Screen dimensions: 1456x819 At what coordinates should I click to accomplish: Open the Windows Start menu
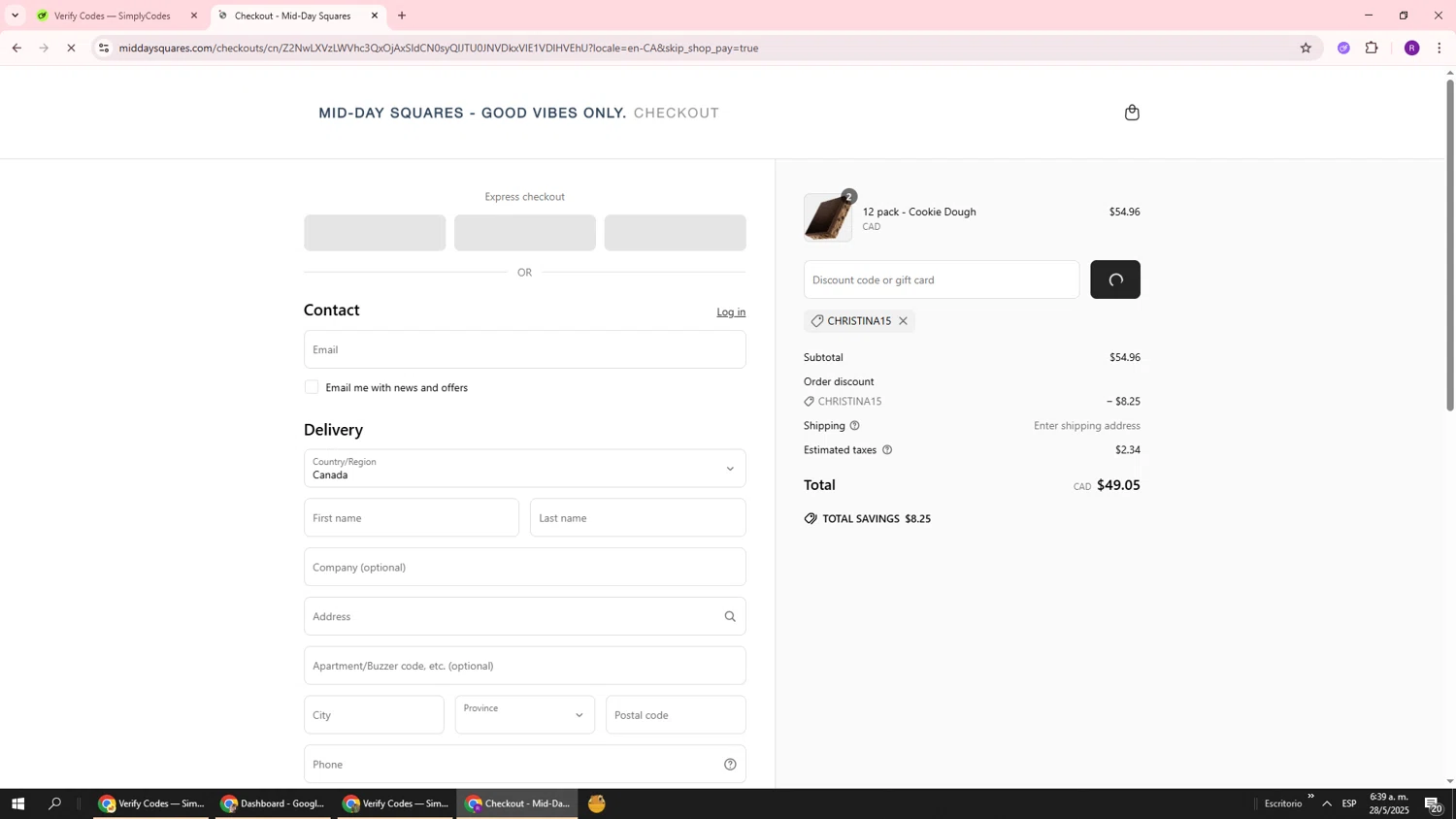(x=17, y=803)
